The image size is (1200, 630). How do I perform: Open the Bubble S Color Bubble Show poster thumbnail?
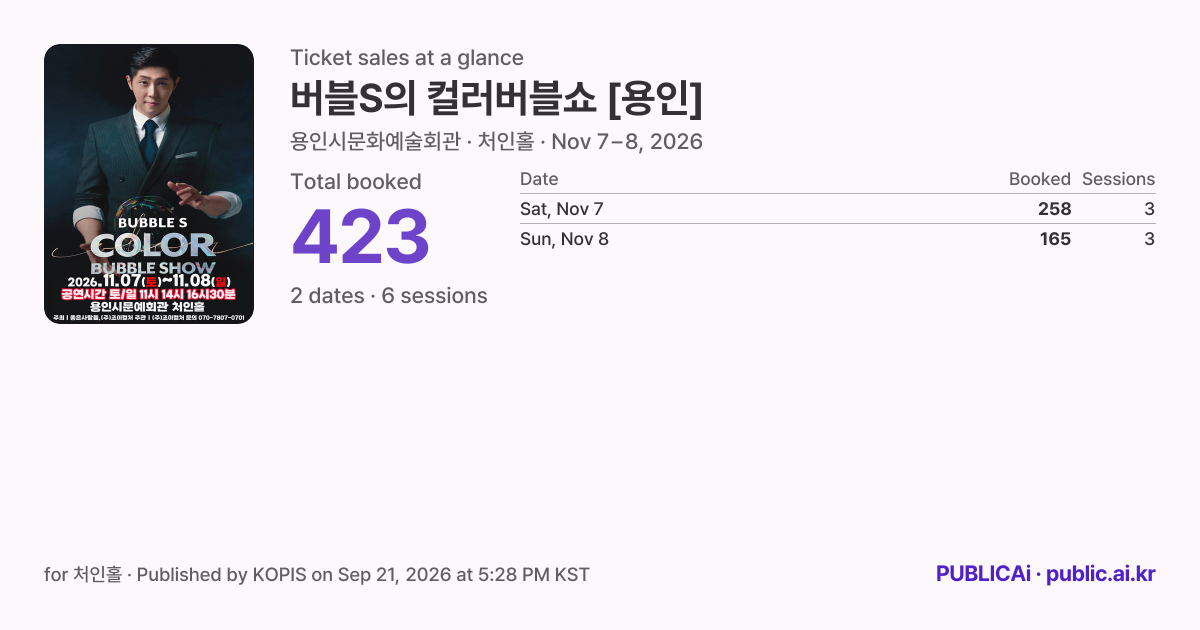tap(149, 184)
